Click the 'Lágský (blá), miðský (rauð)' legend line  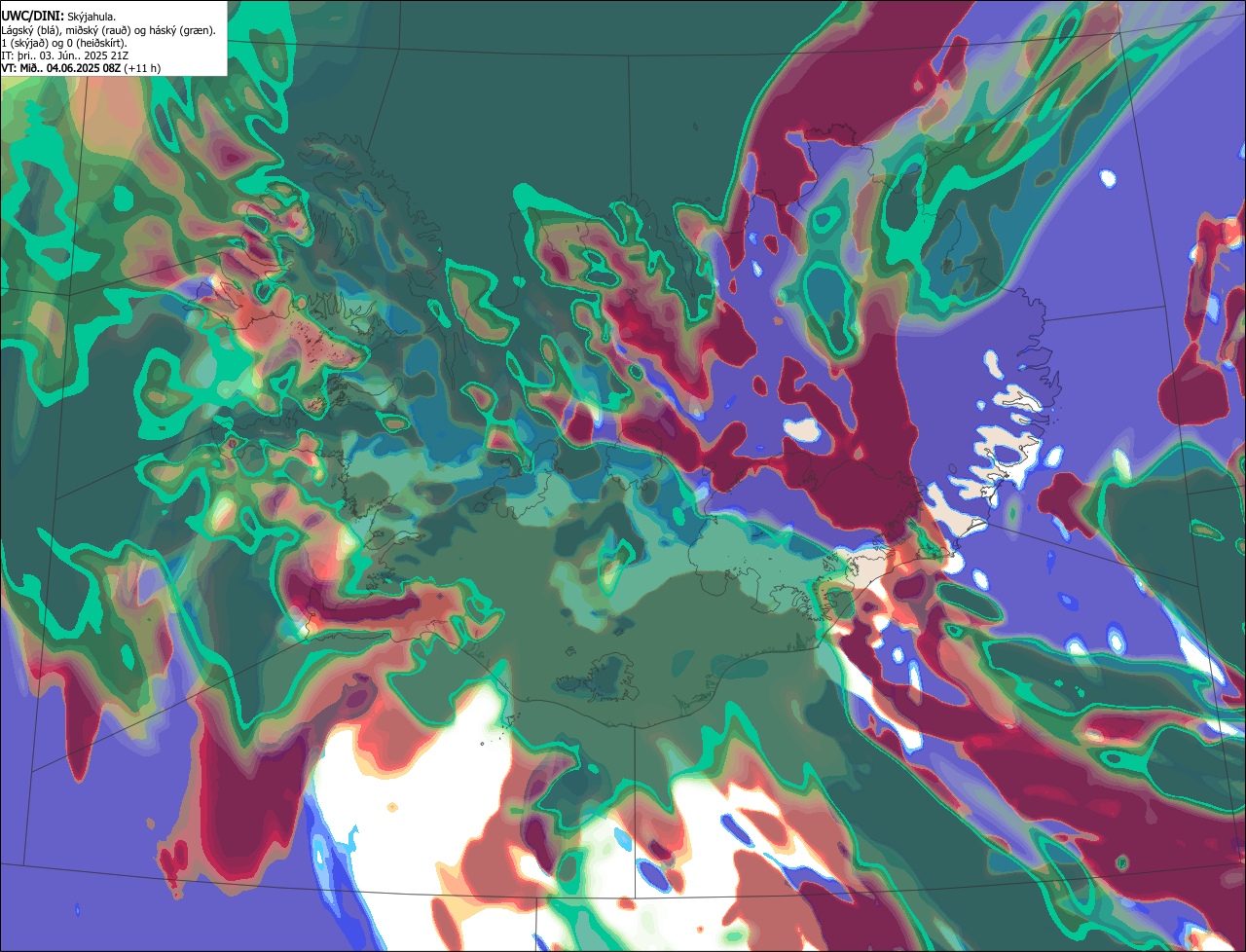coord(109,30)
